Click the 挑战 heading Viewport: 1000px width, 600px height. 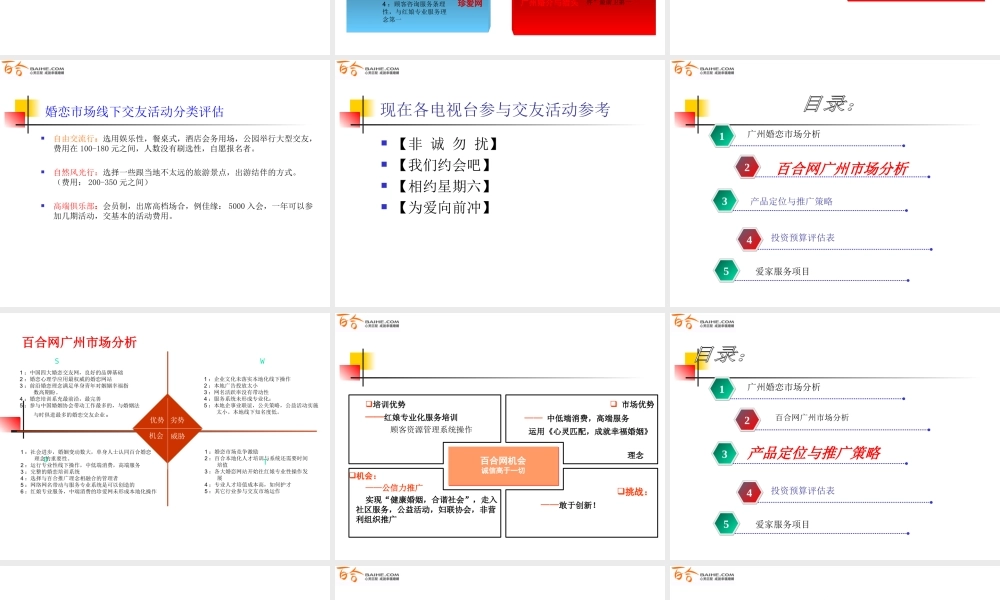633,492
